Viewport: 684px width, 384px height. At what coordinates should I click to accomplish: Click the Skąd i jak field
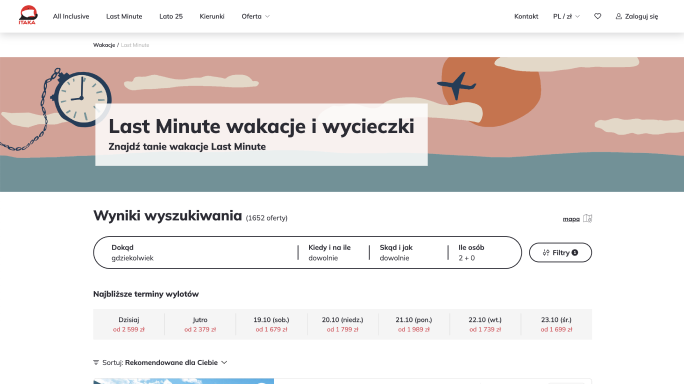(x=408, y=253)
